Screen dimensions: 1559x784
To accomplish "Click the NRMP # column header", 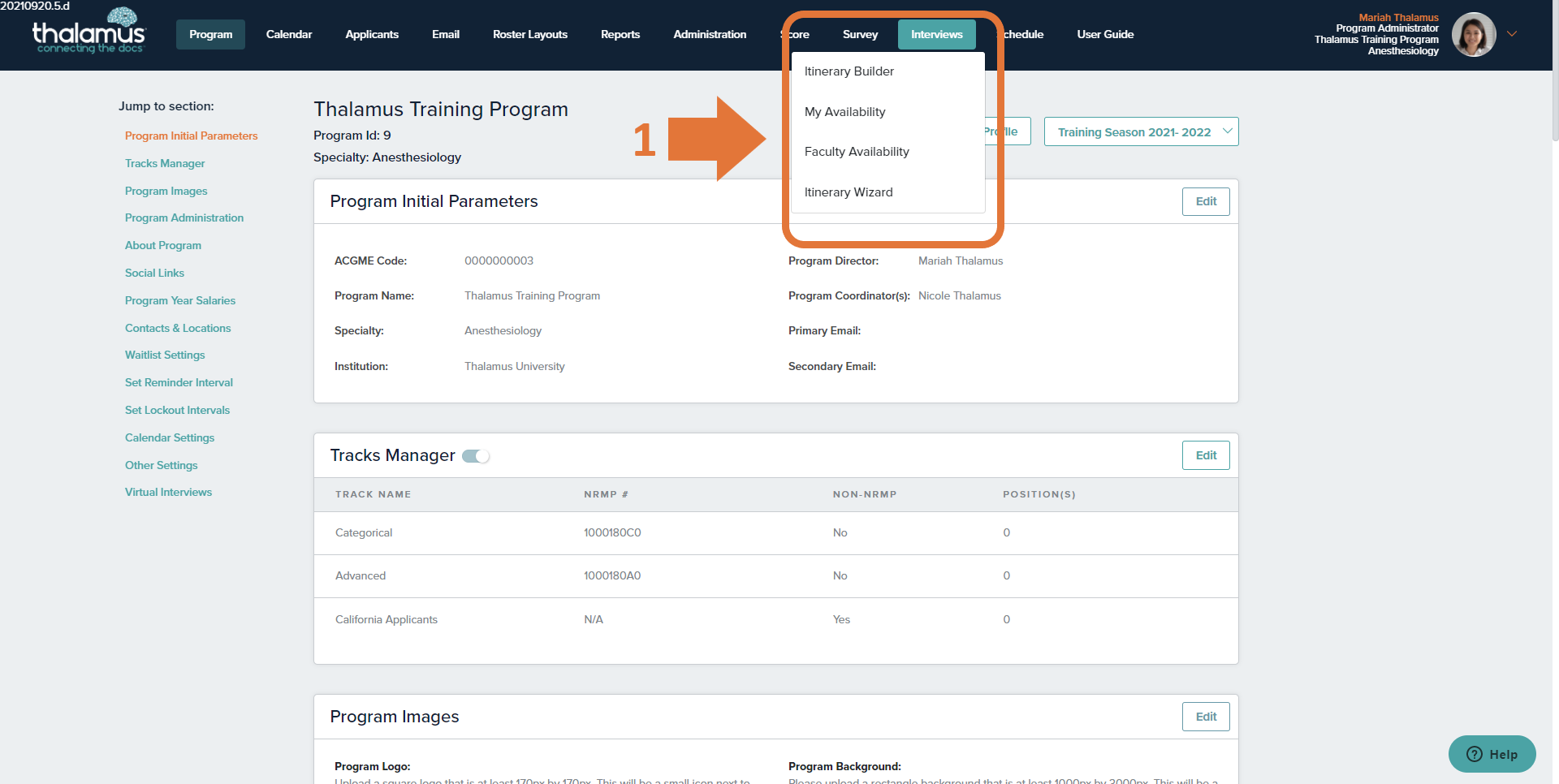I will [606, 494].
